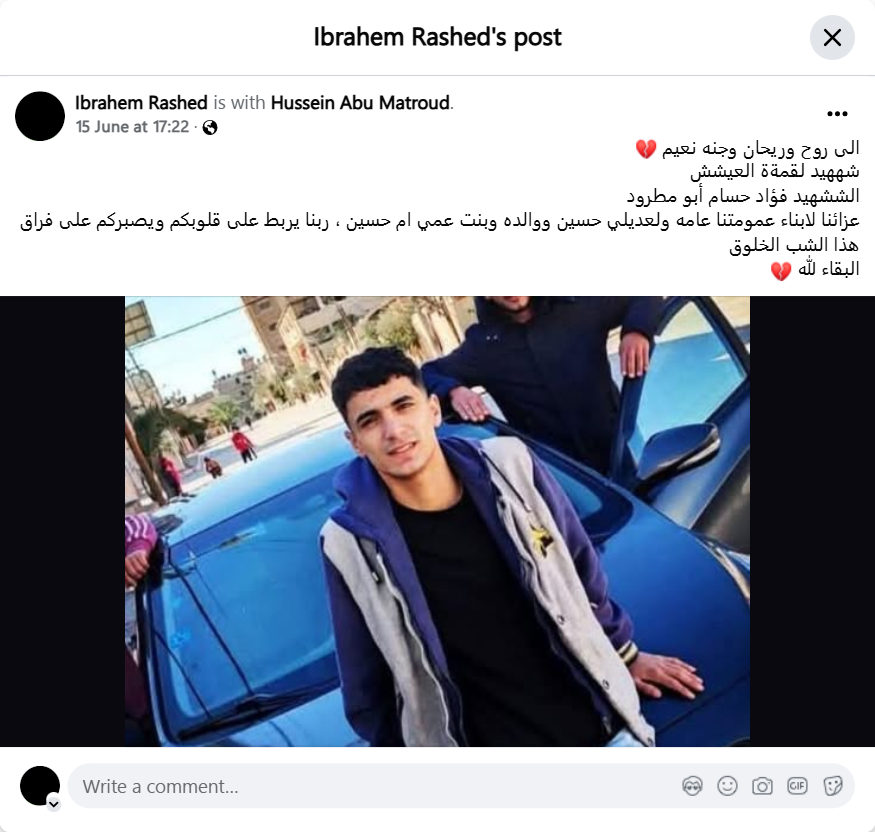Open the Ibrahem Rashed author name link
Screen dimensions: 875x832
tap(141, 103)
